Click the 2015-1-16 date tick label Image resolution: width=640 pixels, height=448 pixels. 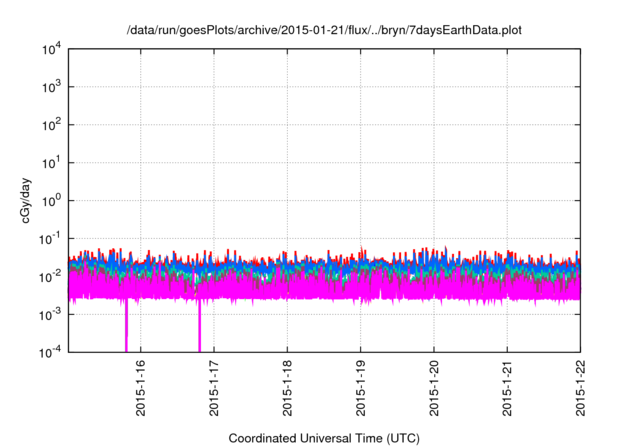(140, 388)
